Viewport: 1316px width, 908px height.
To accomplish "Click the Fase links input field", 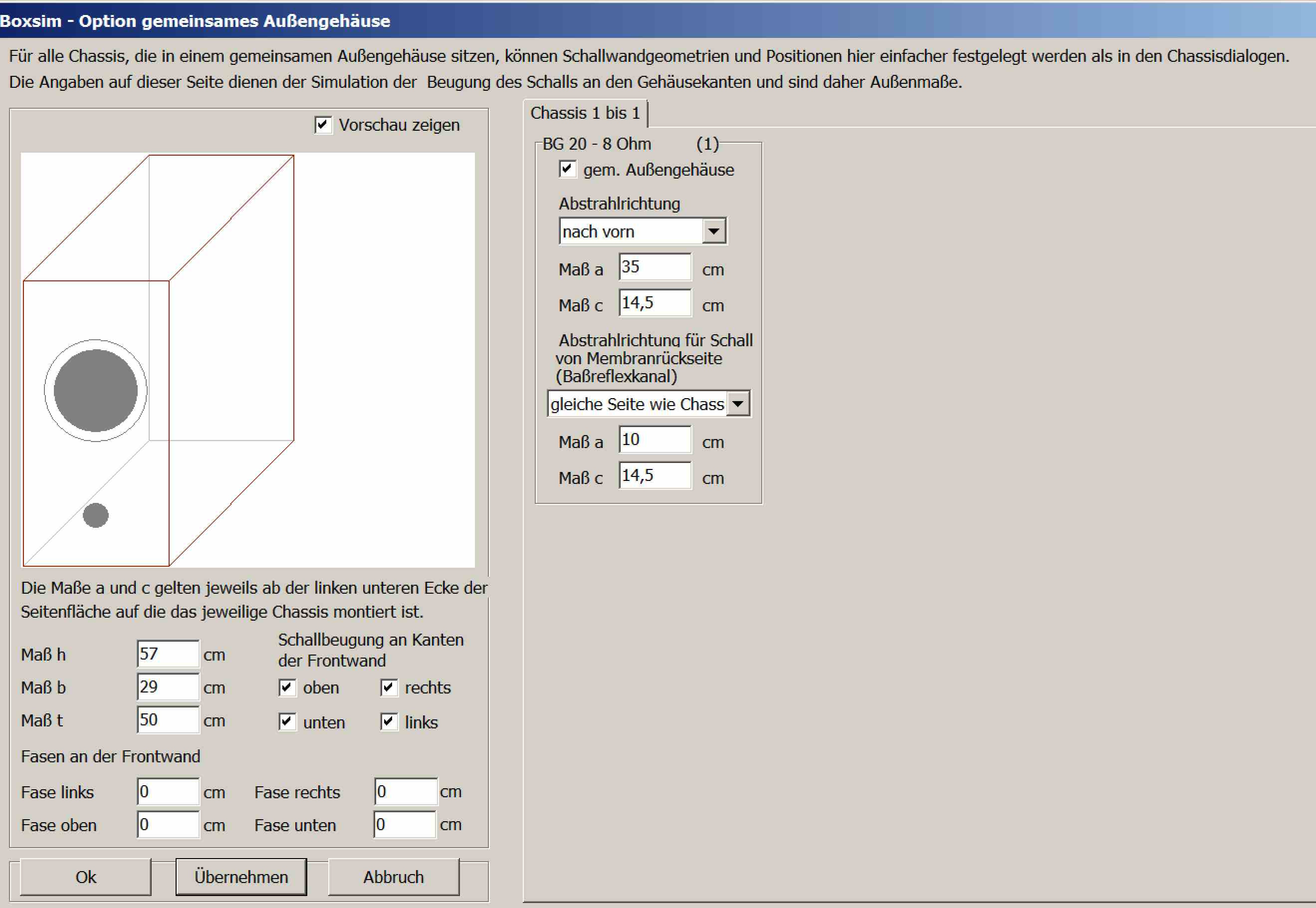I will (168, 791).
